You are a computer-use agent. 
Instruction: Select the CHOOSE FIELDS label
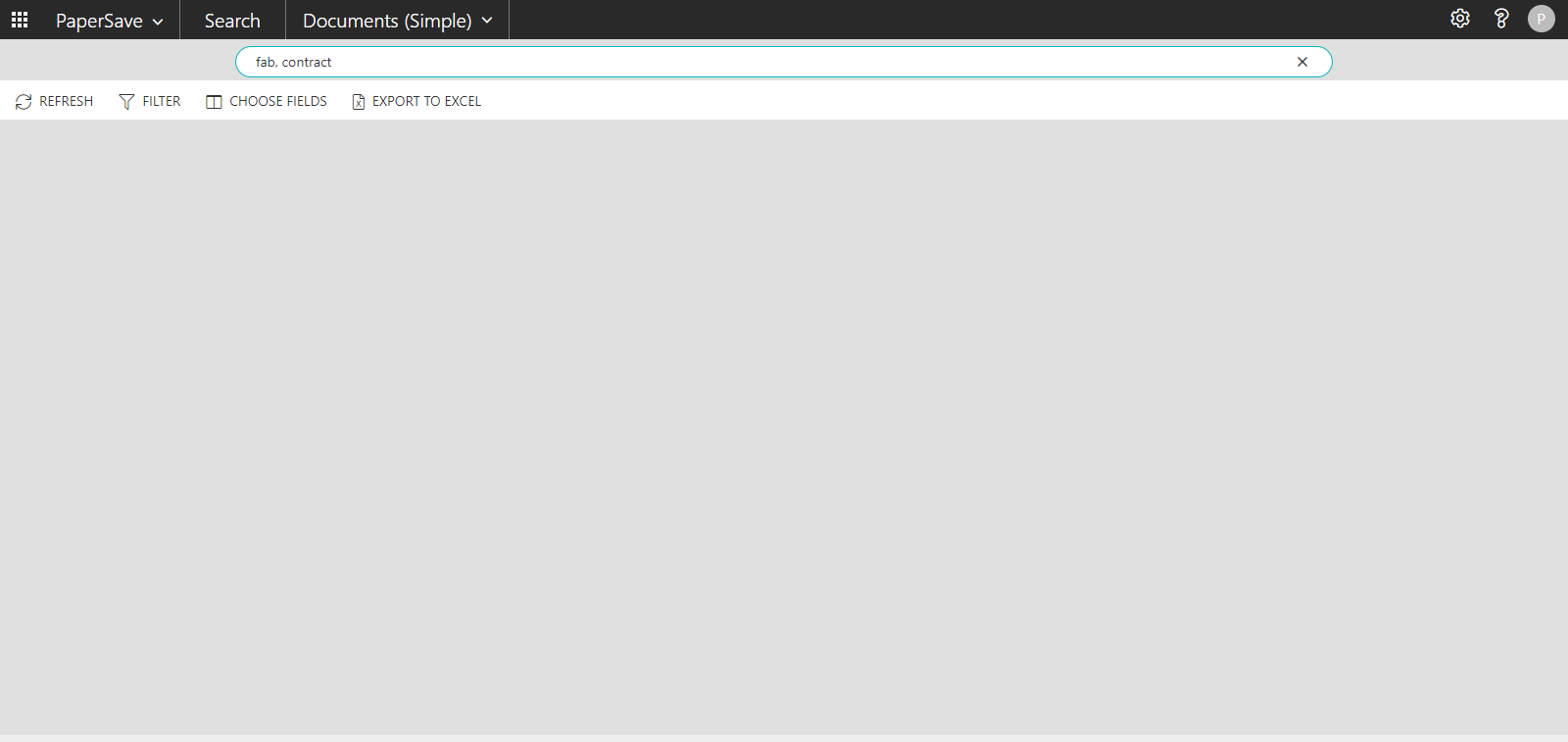(278, 101)
